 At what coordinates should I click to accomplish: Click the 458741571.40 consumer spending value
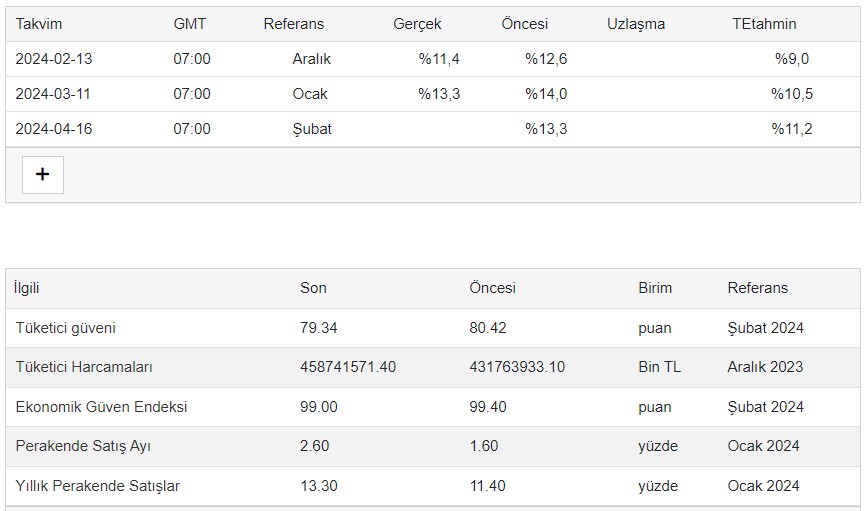click(348, 367)
